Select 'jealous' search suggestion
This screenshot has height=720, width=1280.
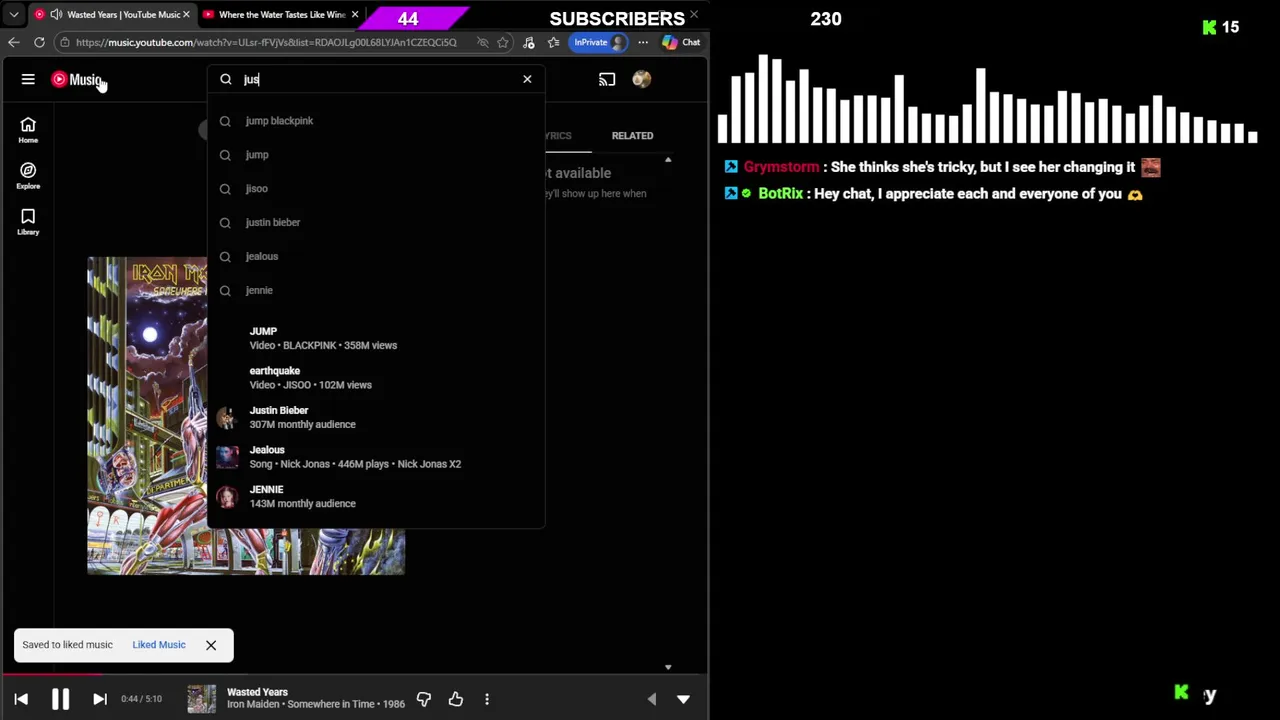click(x=376, y=257)
